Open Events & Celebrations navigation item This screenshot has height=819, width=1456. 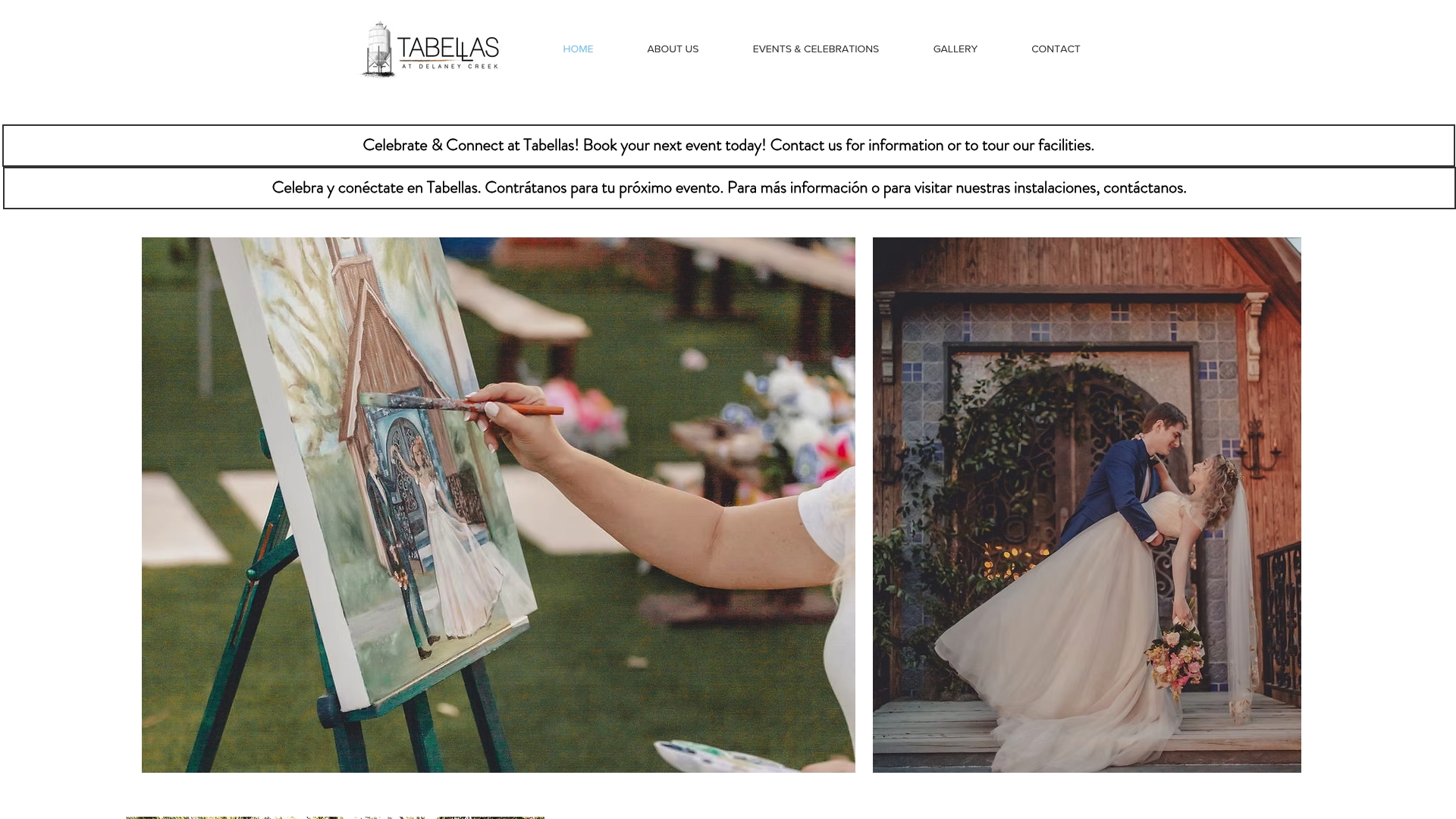816,49
